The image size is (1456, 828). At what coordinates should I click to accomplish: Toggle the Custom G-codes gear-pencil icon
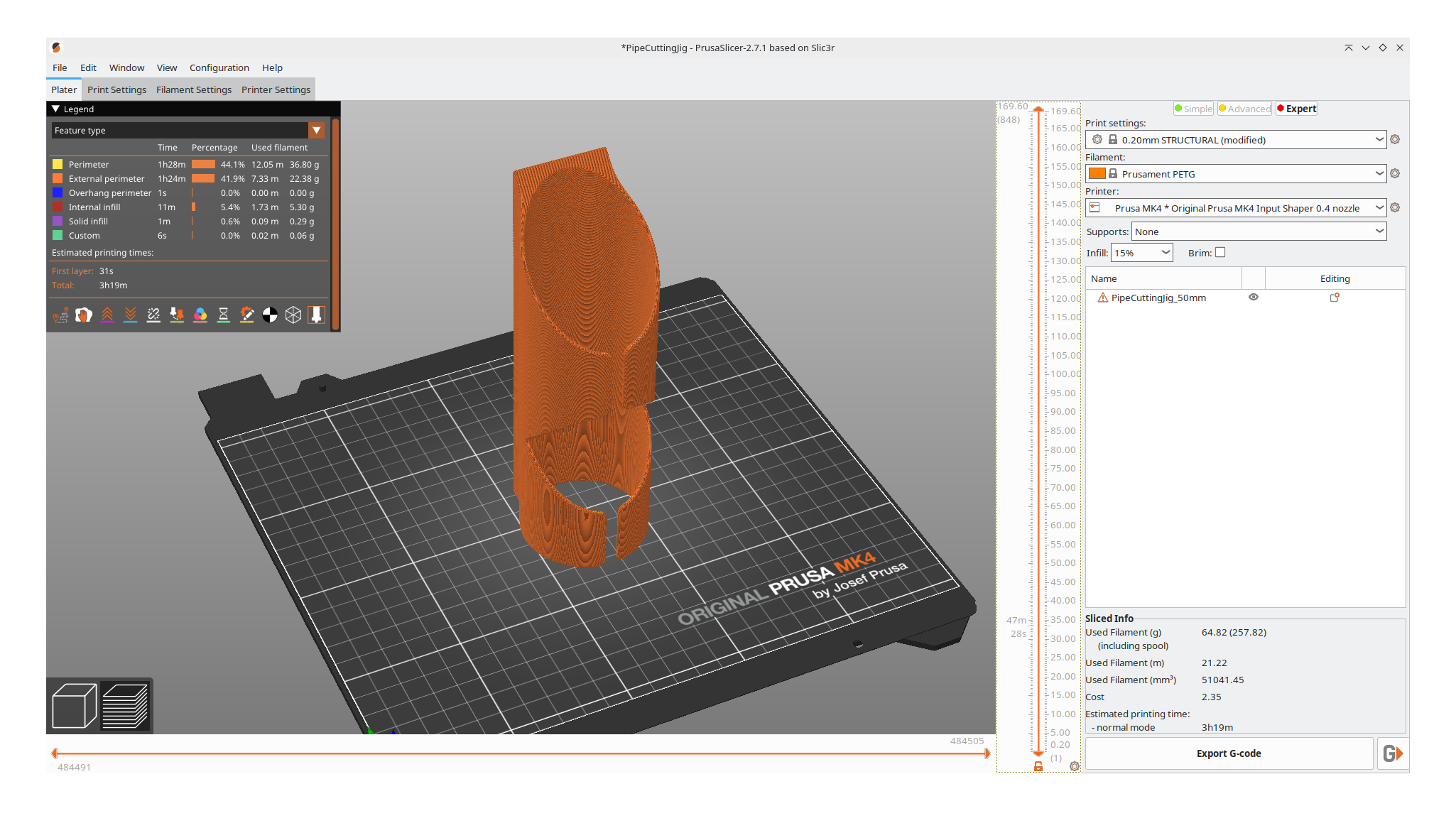pyautogui.click(x=247, y=315)
